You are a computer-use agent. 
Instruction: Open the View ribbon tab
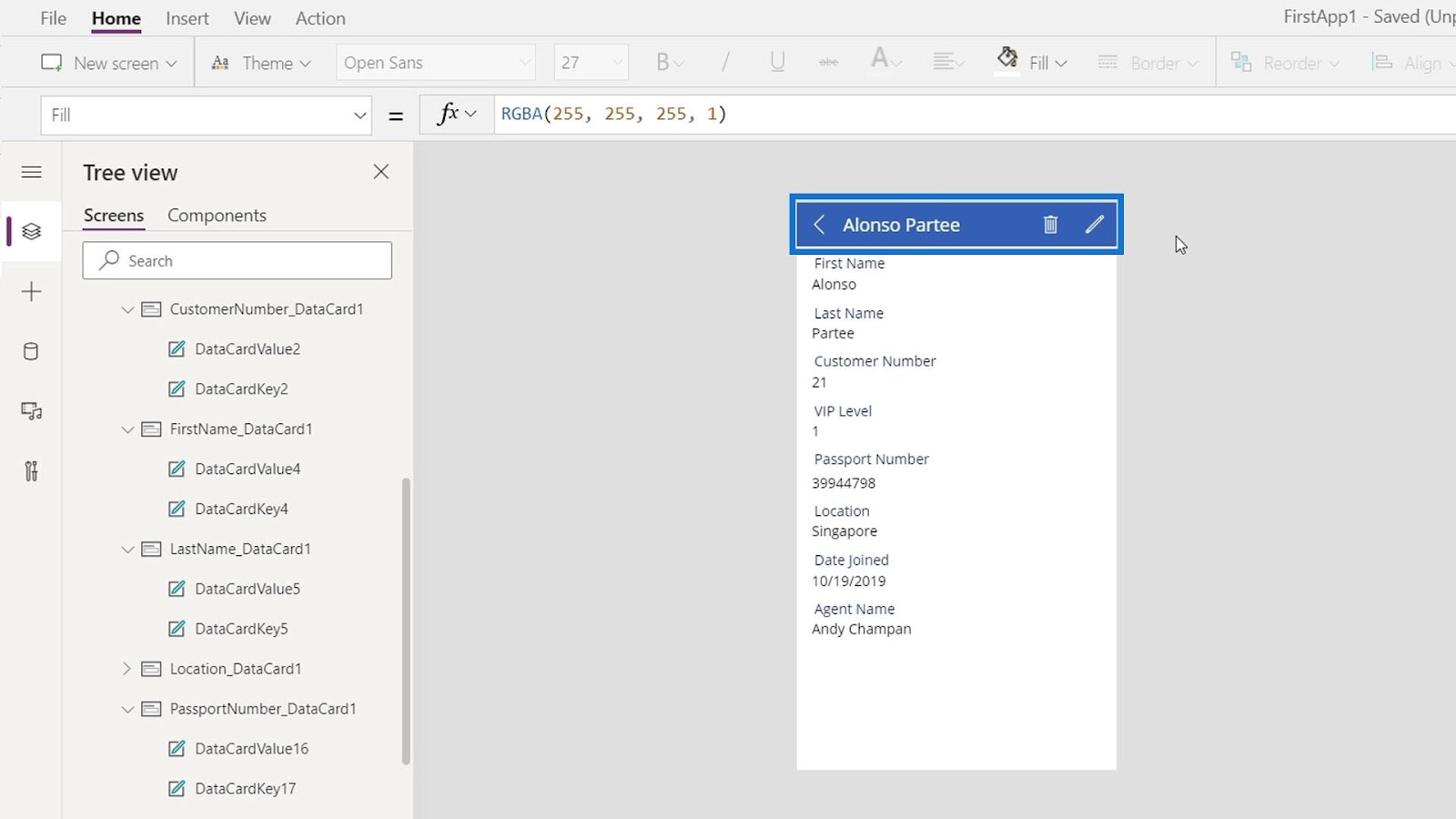[x=252, y=18]
